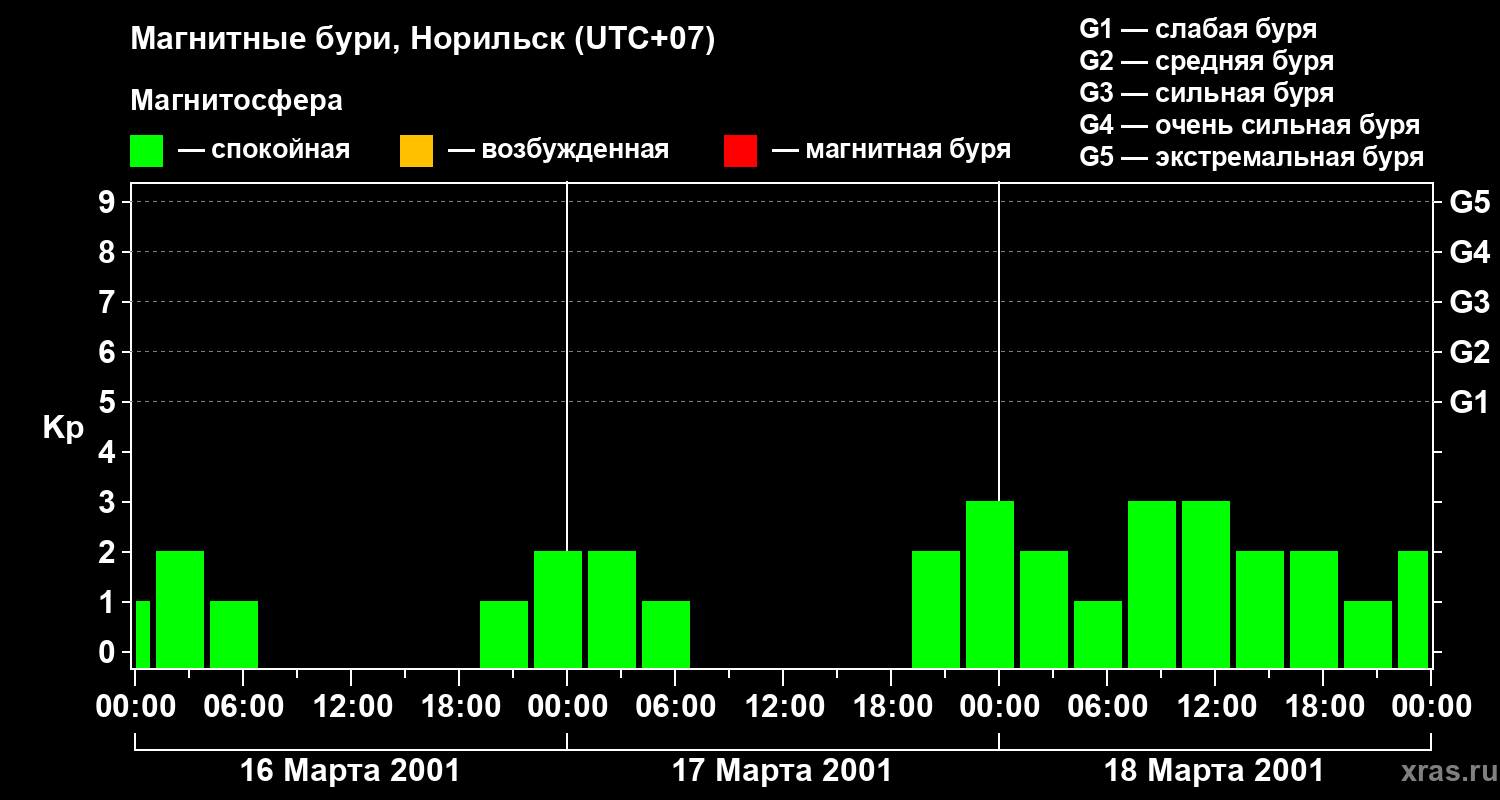This screenshot has height=800, width=1500.
Task: Click the 'G3' label on the right axis
Action: pos(1470,303)
